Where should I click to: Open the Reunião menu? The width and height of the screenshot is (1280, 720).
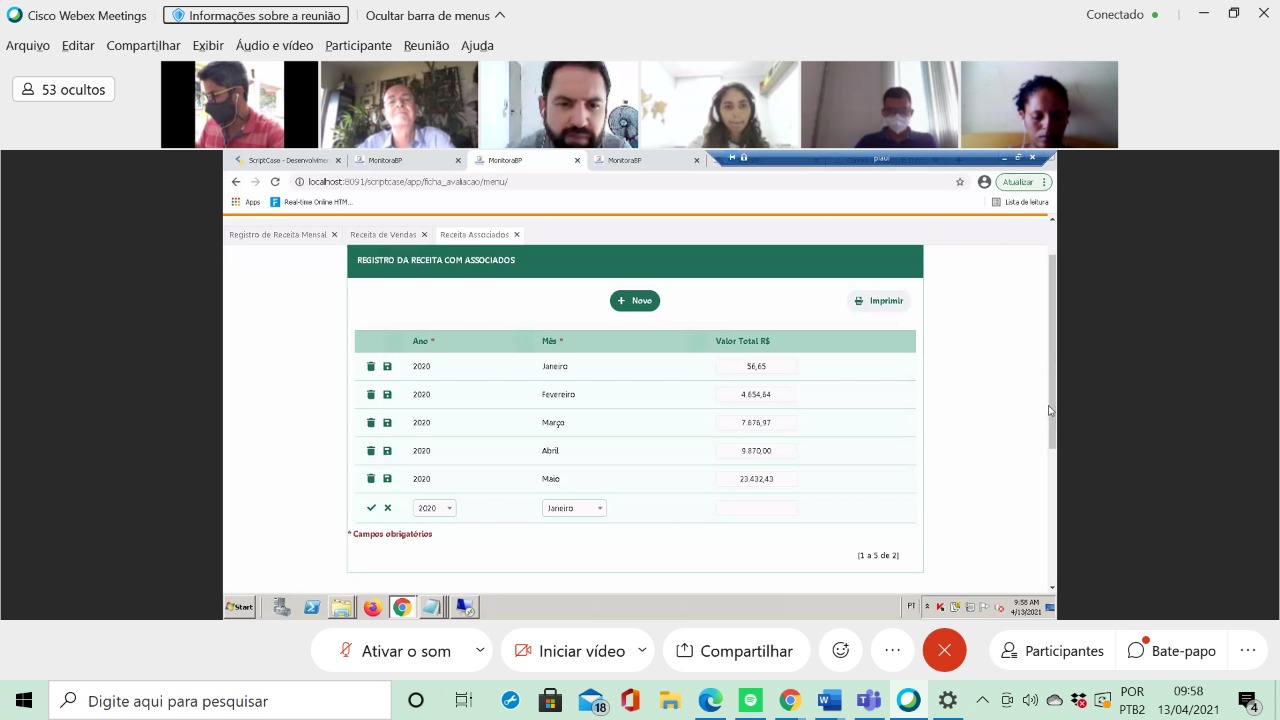(x=426, y=45)
